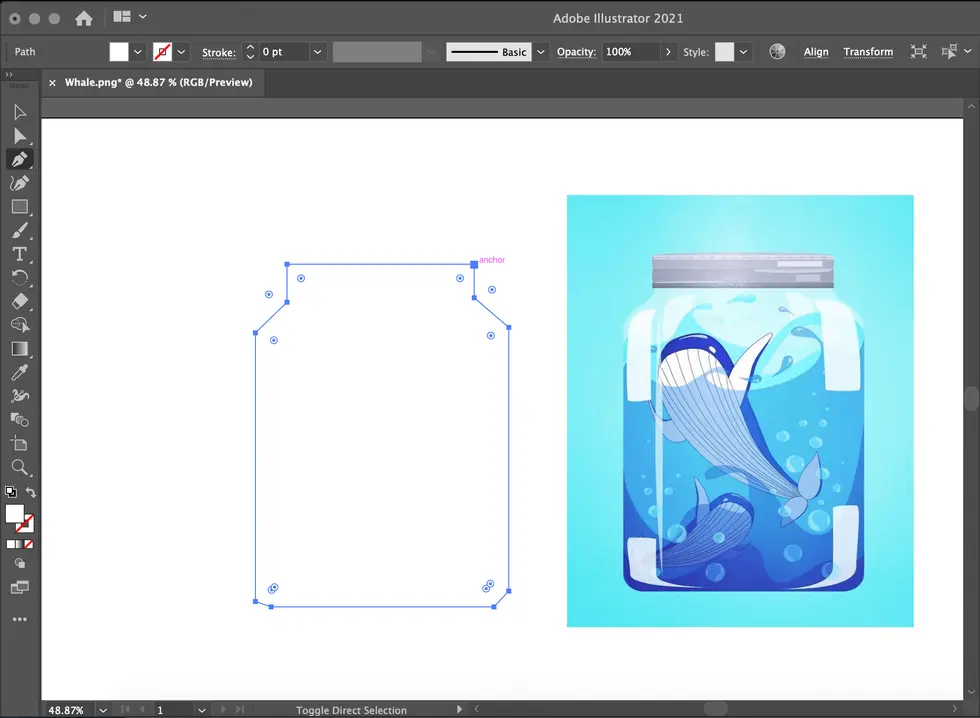
Task: Select the Eraser tool
Action: click(x=19, y=301)
